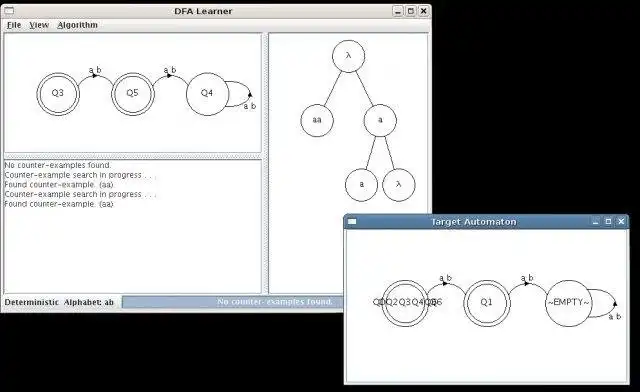This screenshot has width=640, height=392.
Task: Open the View menu
Action: (x=39, y=25)
